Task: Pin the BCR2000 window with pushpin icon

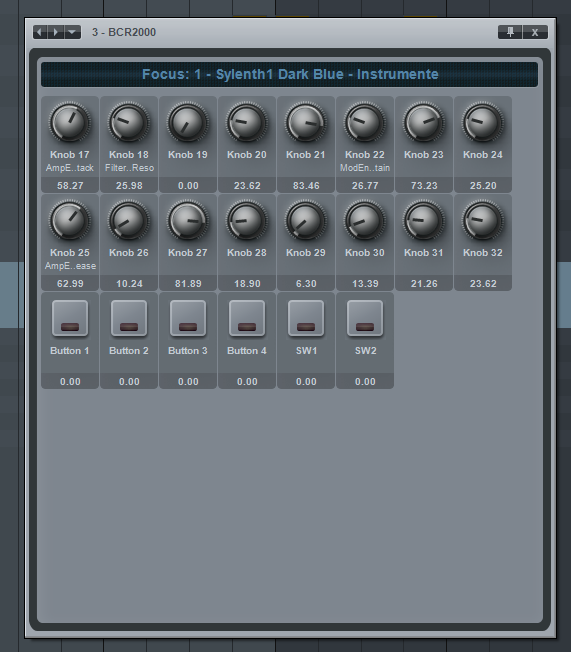Action: [x=510, y=32]
